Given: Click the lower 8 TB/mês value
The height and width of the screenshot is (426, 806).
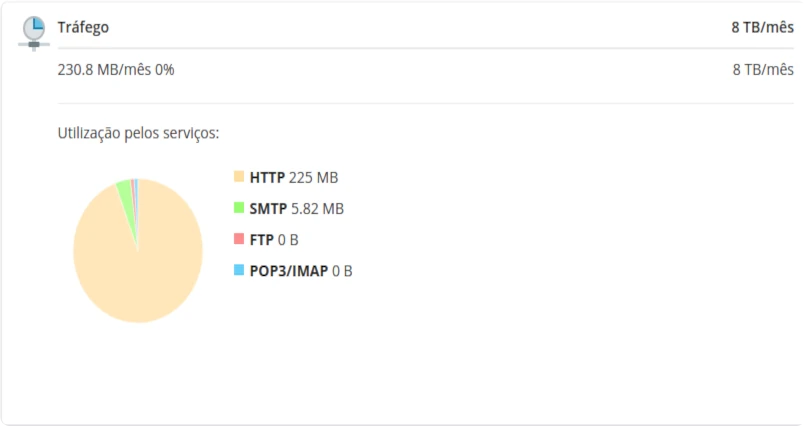Looking at the screenshot, I should pyautogui.click(x=763, y=69).
